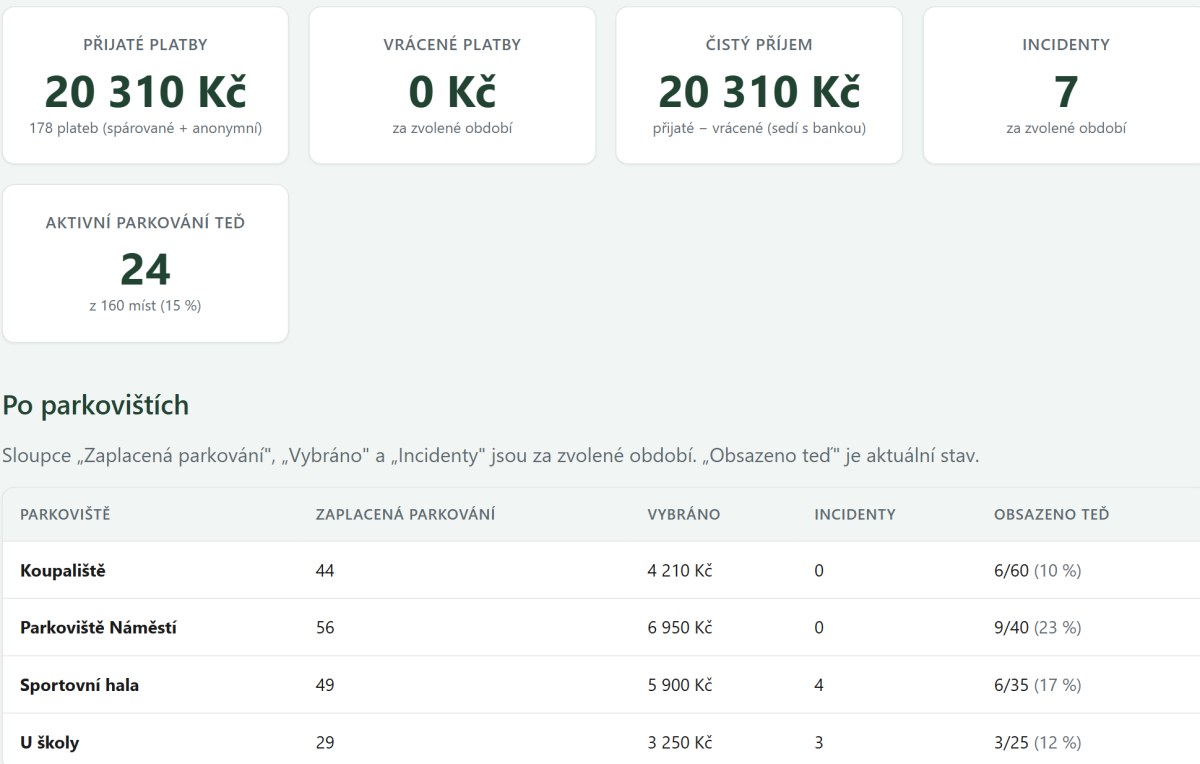The height and width of the screenshot is (764, 1200).
Task: Click the PARKOVIŠTĚ column header
Action: tap(65, 515)
